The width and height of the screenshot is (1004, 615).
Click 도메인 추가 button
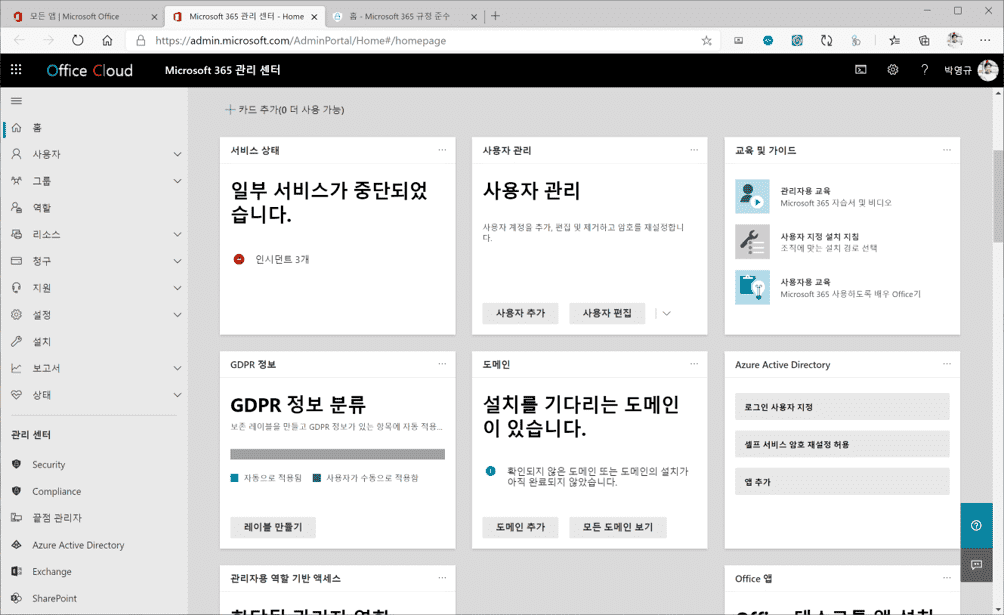point(520,527)
